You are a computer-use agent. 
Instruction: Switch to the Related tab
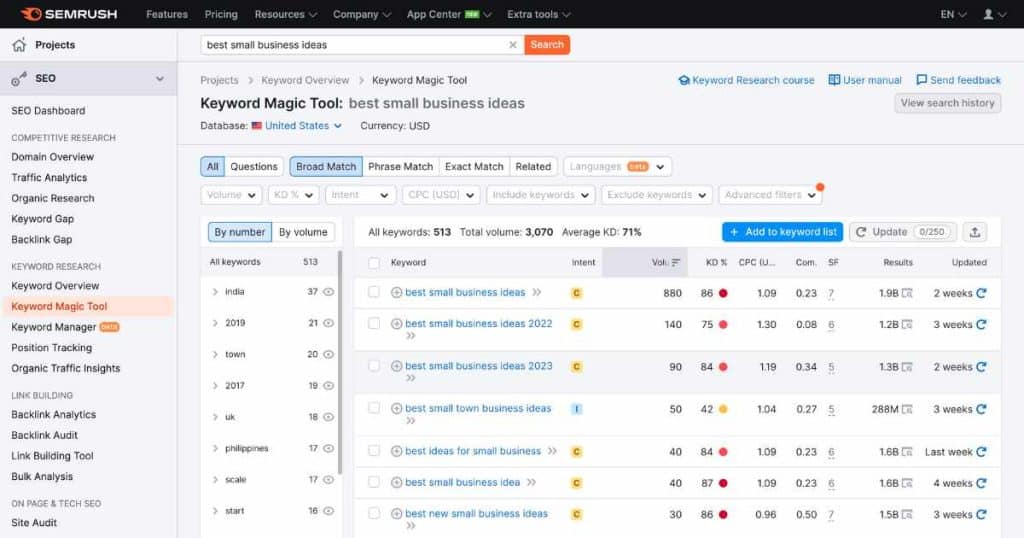pos(533,166)
